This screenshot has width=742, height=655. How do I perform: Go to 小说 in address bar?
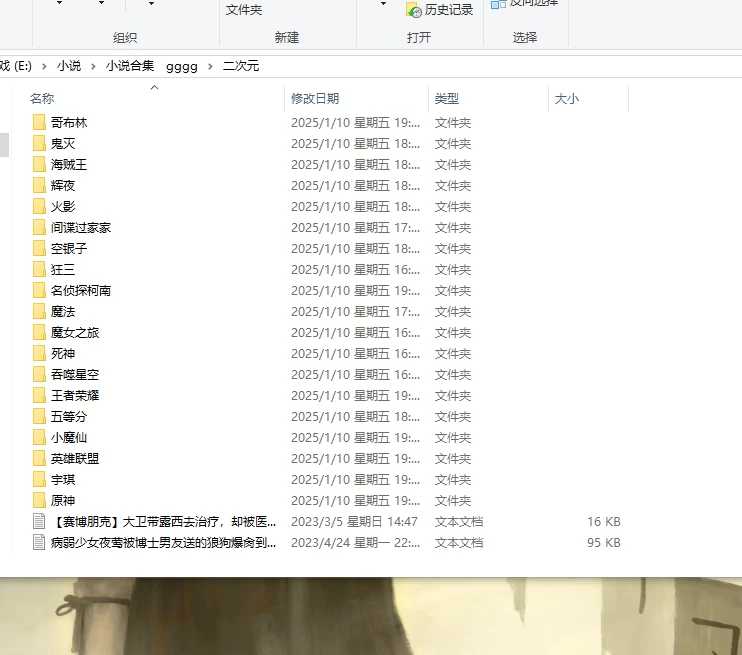tap(69, 66)
